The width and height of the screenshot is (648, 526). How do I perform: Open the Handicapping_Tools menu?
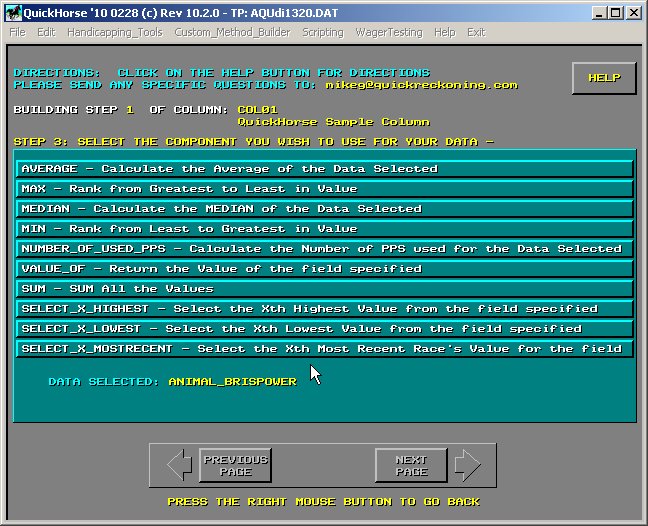point(114,32)
